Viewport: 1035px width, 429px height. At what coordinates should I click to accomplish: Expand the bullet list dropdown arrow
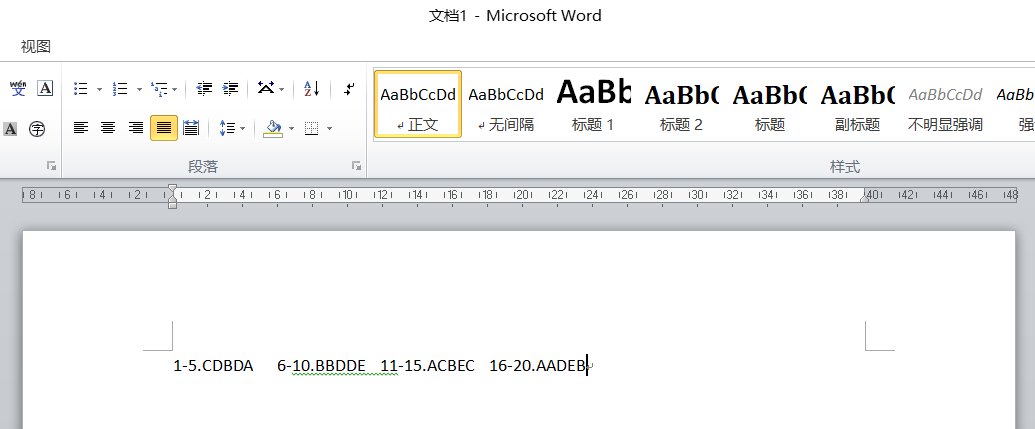(x=99, y=89)
